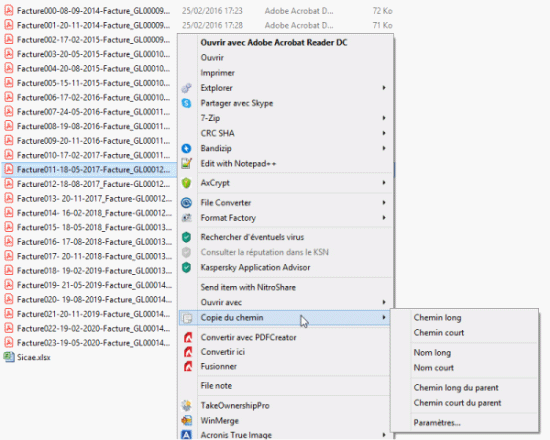Click the Acronis True Image icon
550x440 pixels.
point(186,435)
